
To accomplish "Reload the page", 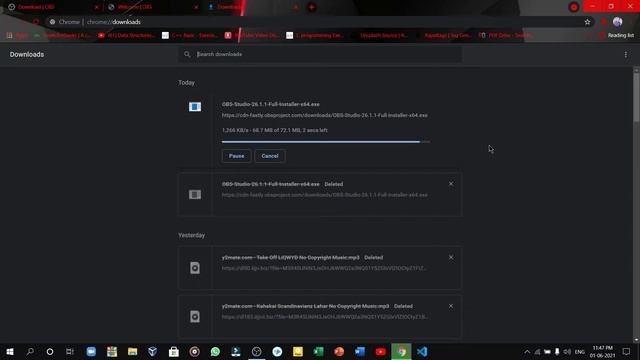I will 36,22.
